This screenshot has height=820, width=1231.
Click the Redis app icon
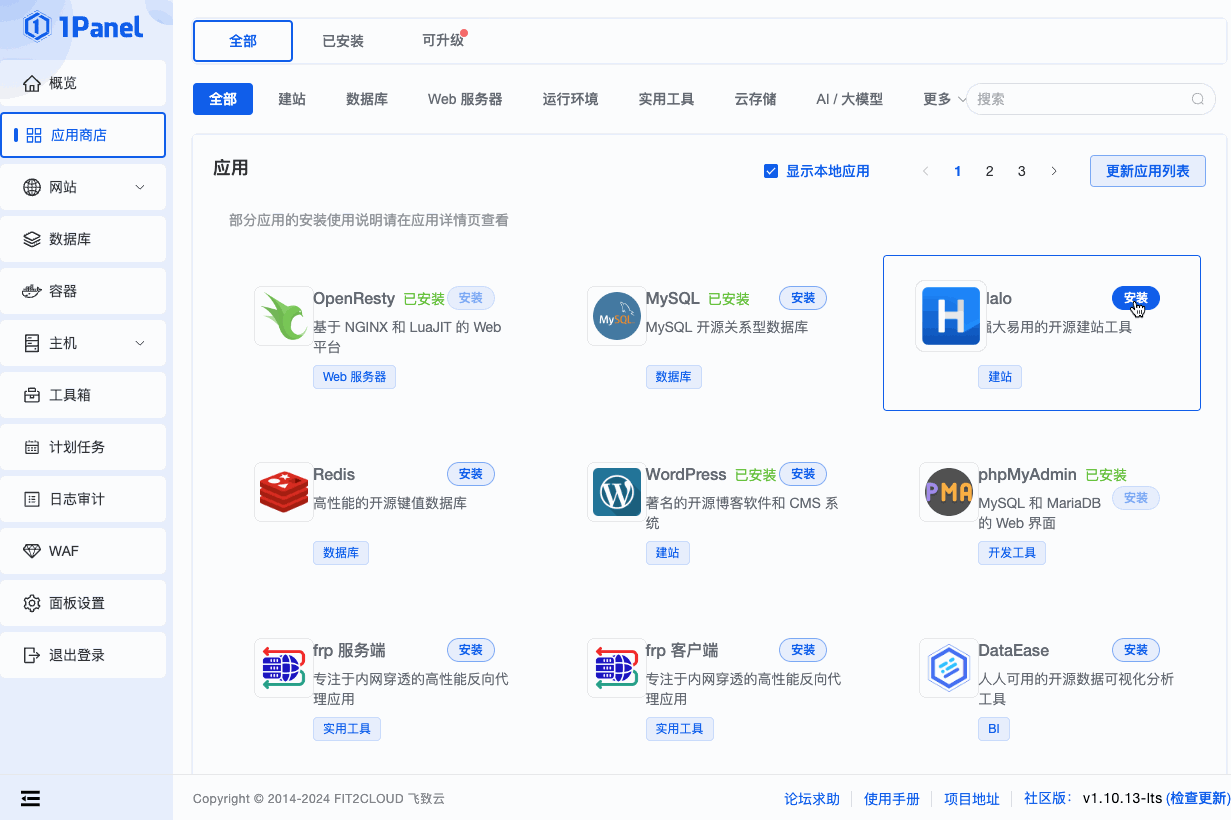[x=284, y=492]
